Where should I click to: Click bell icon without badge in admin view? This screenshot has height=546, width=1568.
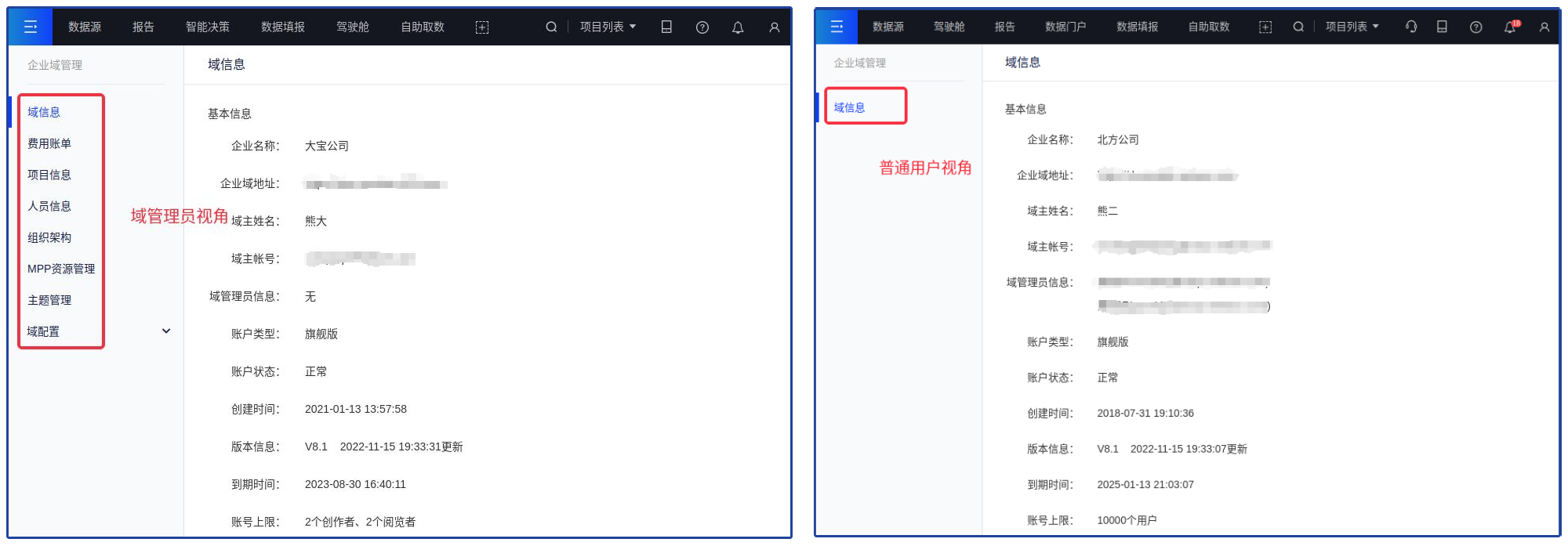point(738,27)
